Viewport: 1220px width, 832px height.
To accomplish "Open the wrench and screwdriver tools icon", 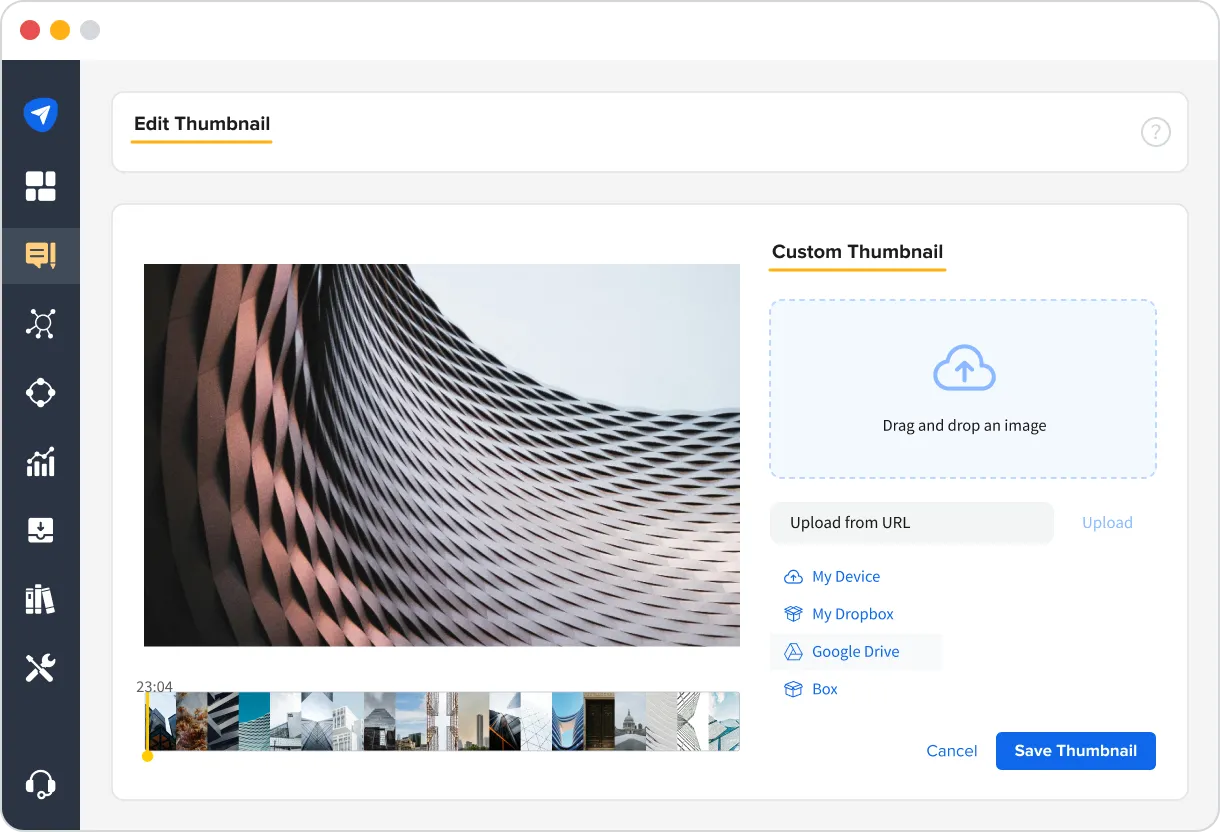I will [41, 668].
